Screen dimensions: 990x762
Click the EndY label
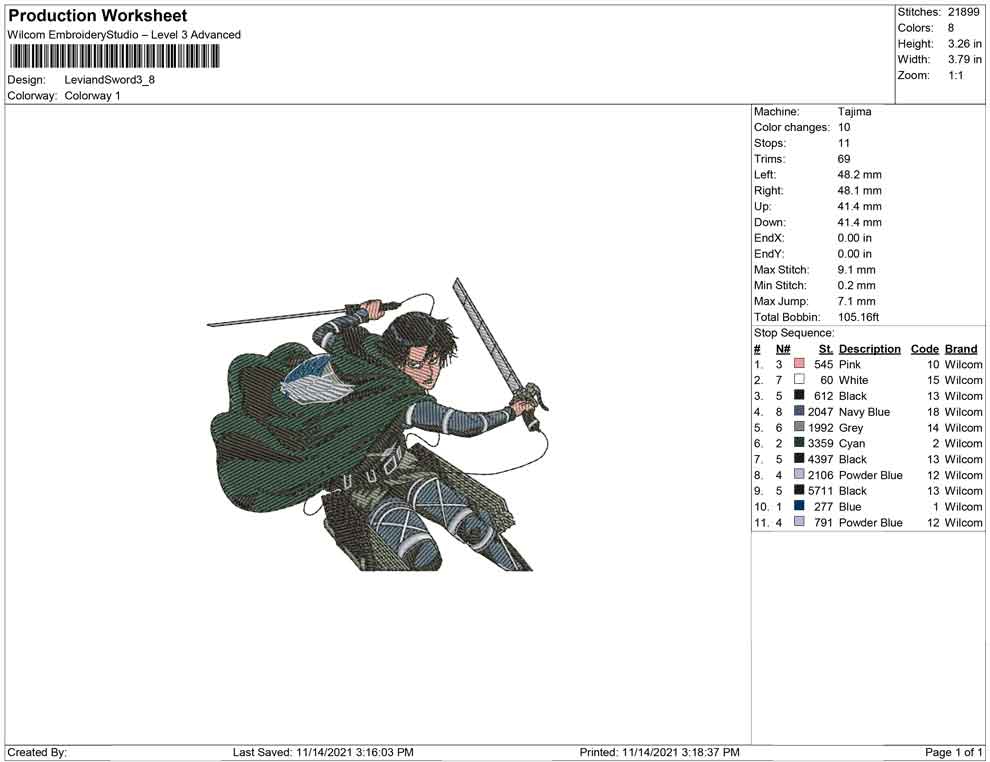(x=769, y=254)
